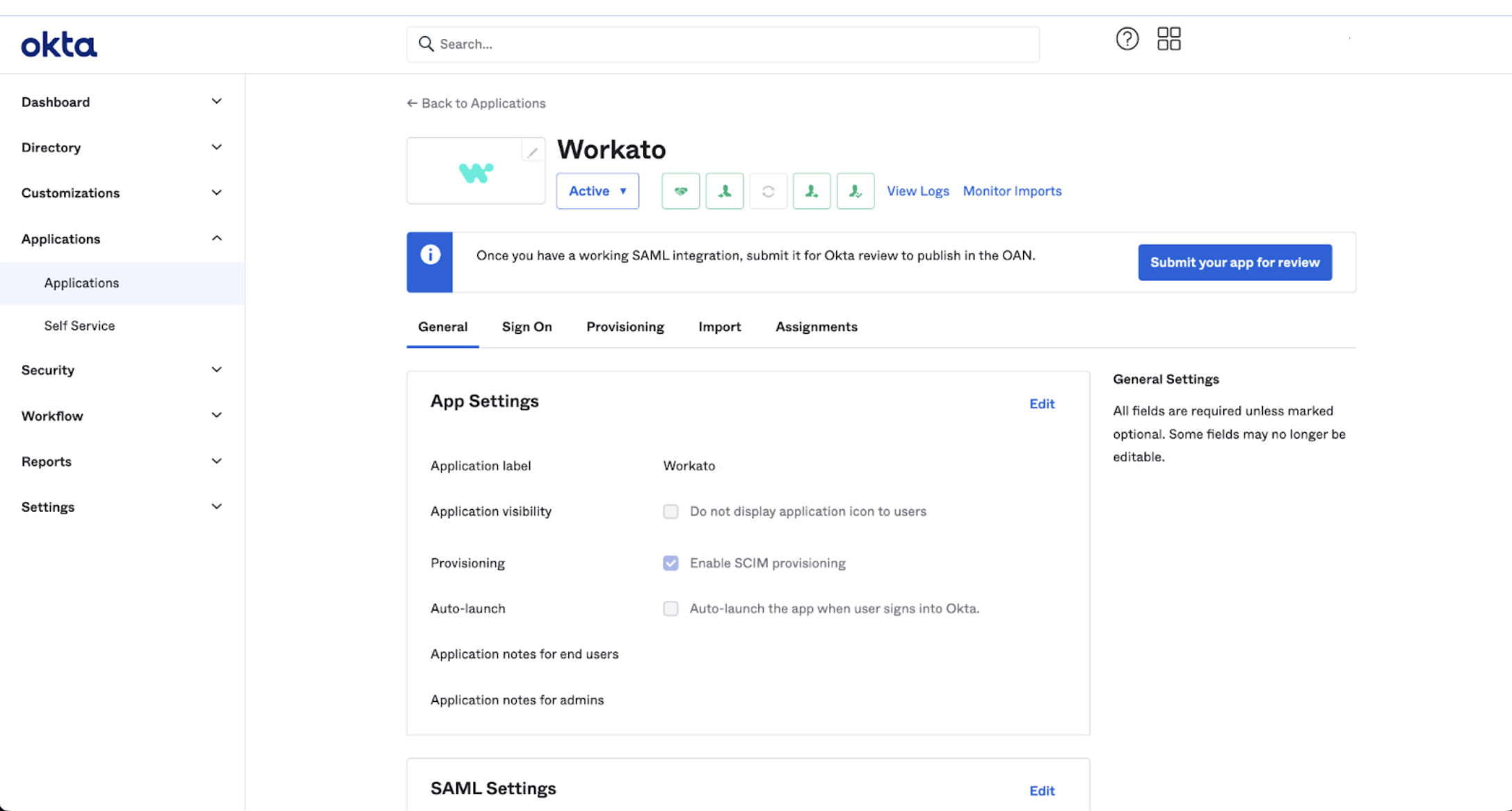Click the user with checkmark icon
Image resolution: width=1512 pixels, height=811 pixels.
pos(855,191)
